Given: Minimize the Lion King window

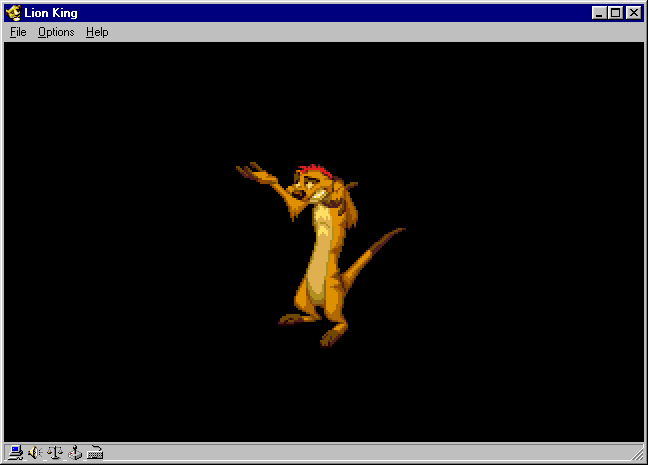Looking at the screenshot, I should 599,13.
